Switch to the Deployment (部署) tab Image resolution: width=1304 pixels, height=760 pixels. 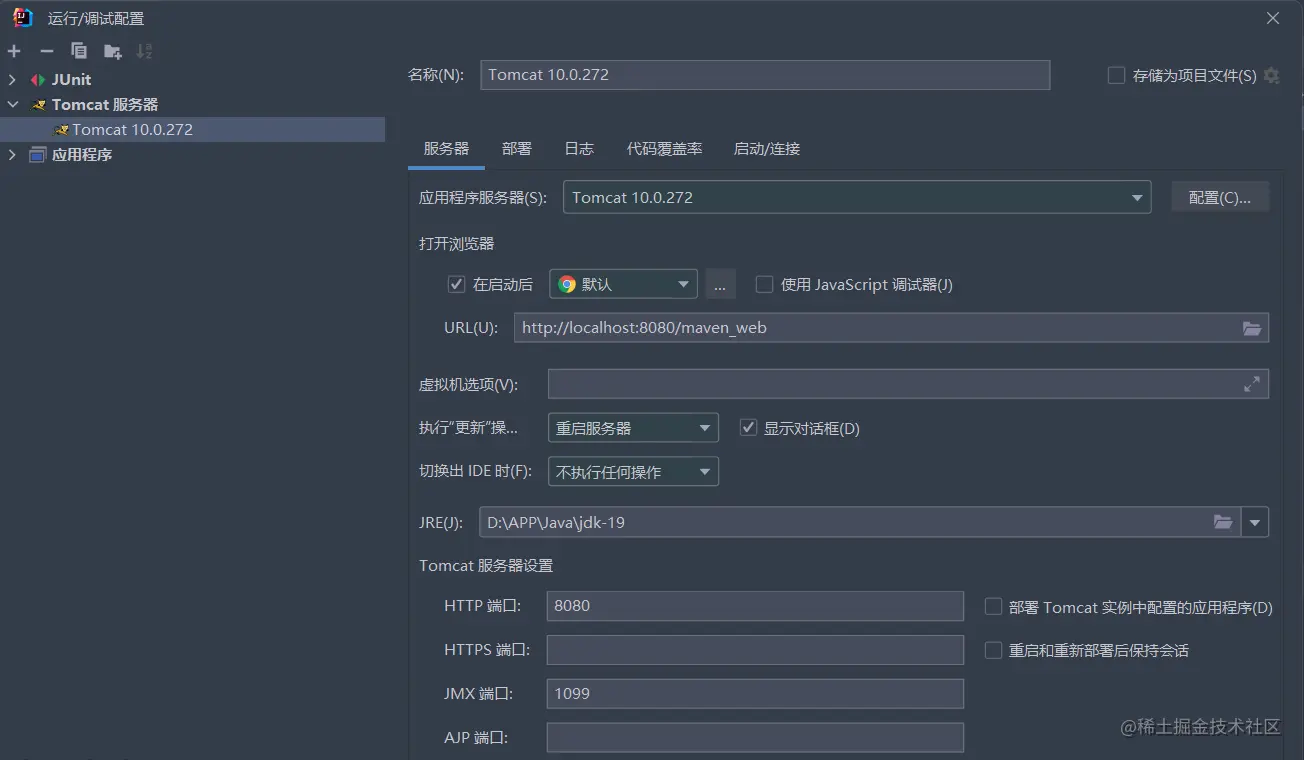pyautogui.click(x=517, y=148)
